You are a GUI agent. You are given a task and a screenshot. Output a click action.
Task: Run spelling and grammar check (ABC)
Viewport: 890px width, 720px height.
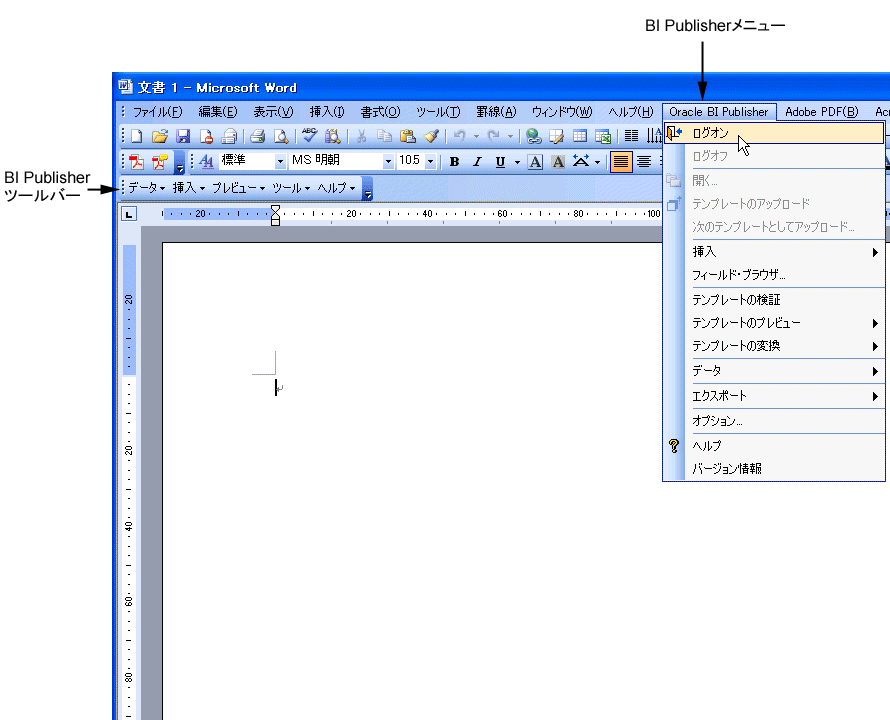click(x=309, y=136)
